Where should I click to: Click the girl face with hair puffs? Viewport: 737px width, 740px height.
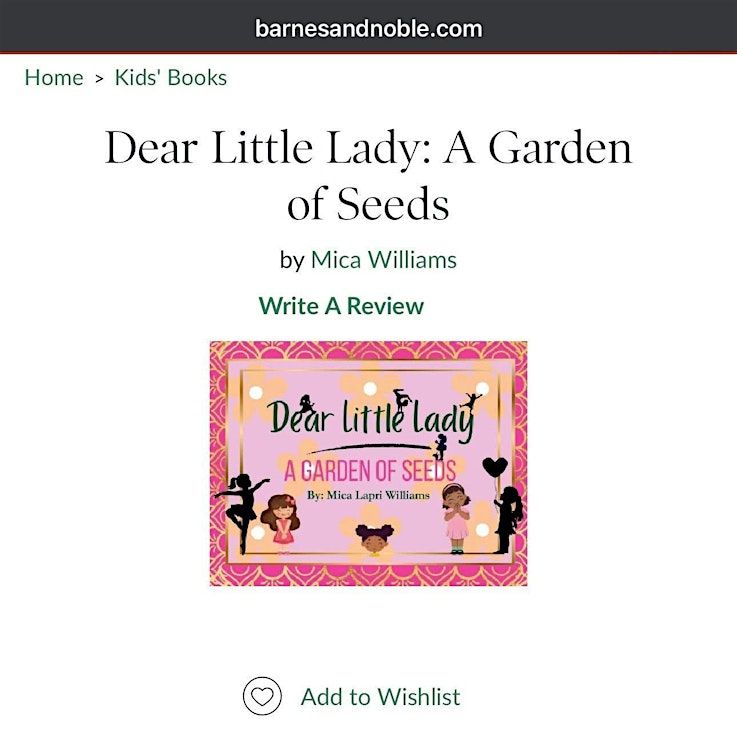click(374, 538)
